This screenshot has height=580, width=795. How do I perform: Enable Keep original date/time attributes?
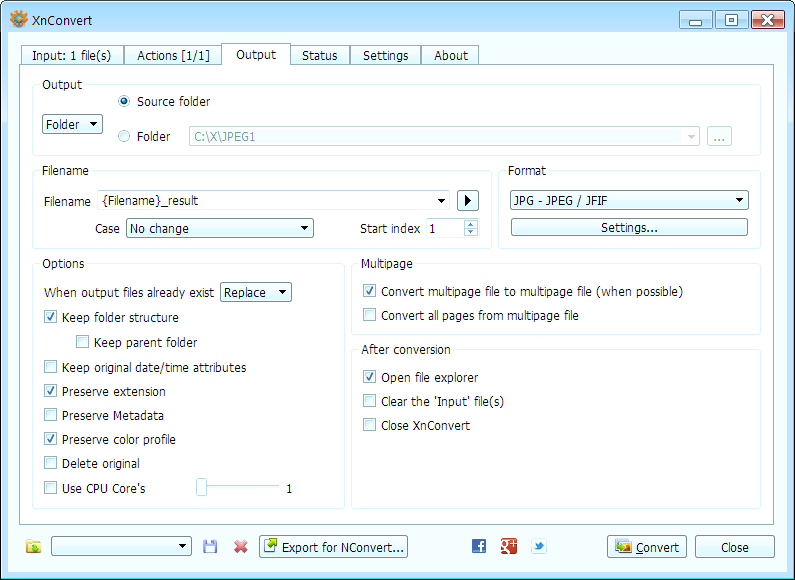[50, 367]
